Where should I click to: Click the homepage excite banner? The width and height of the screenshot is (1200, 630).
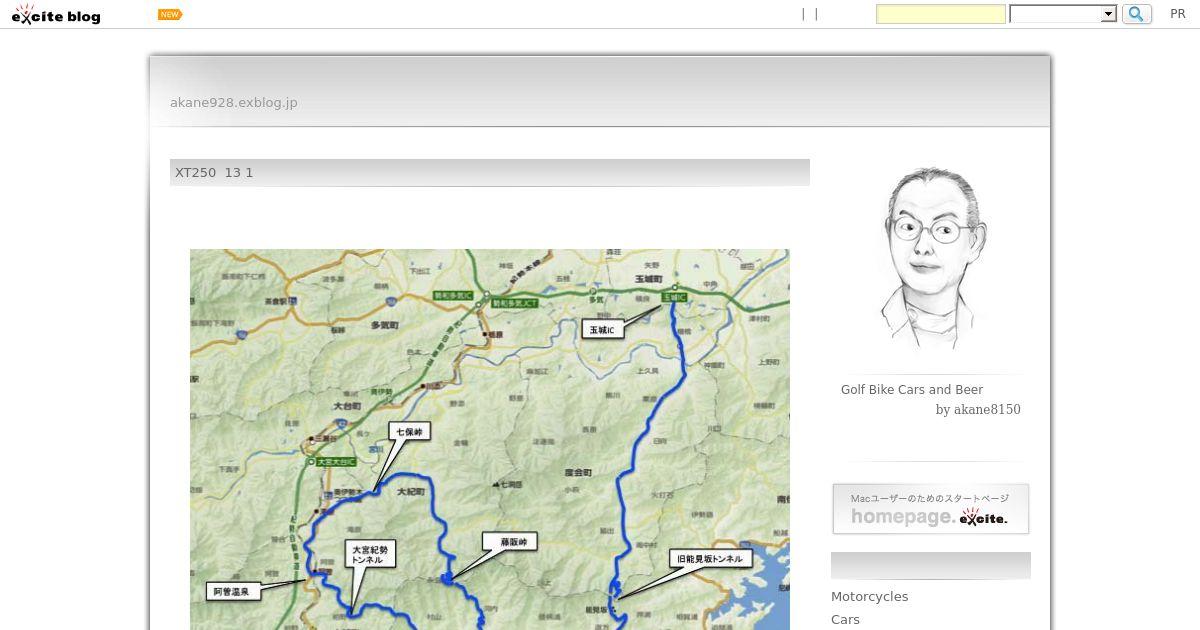[931, 509]
